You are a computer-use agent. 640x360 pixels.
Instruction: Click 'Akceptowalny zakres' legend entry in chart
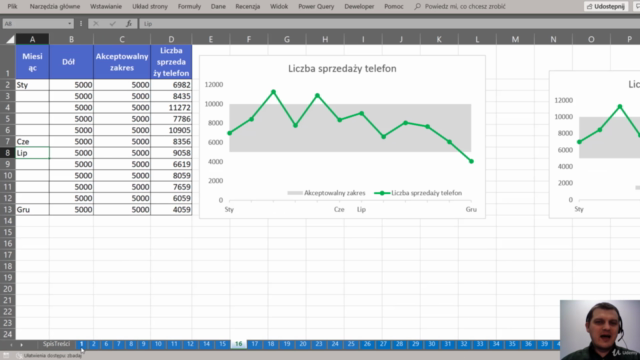[326, 193]
